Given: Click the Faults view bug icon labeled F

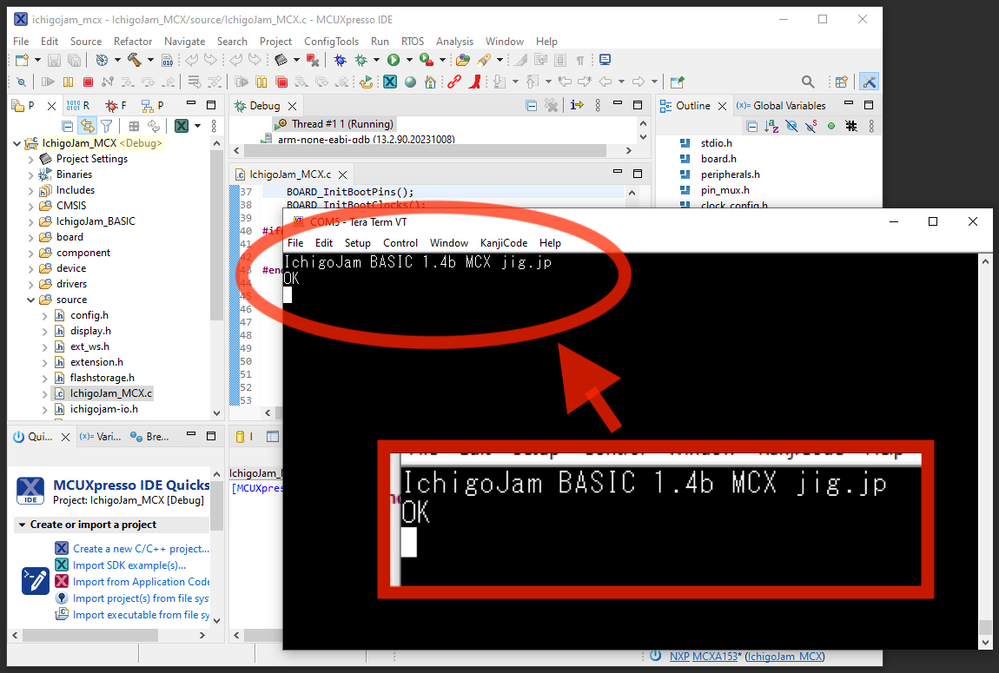Looking at the screenshot, I should (116, 105).
